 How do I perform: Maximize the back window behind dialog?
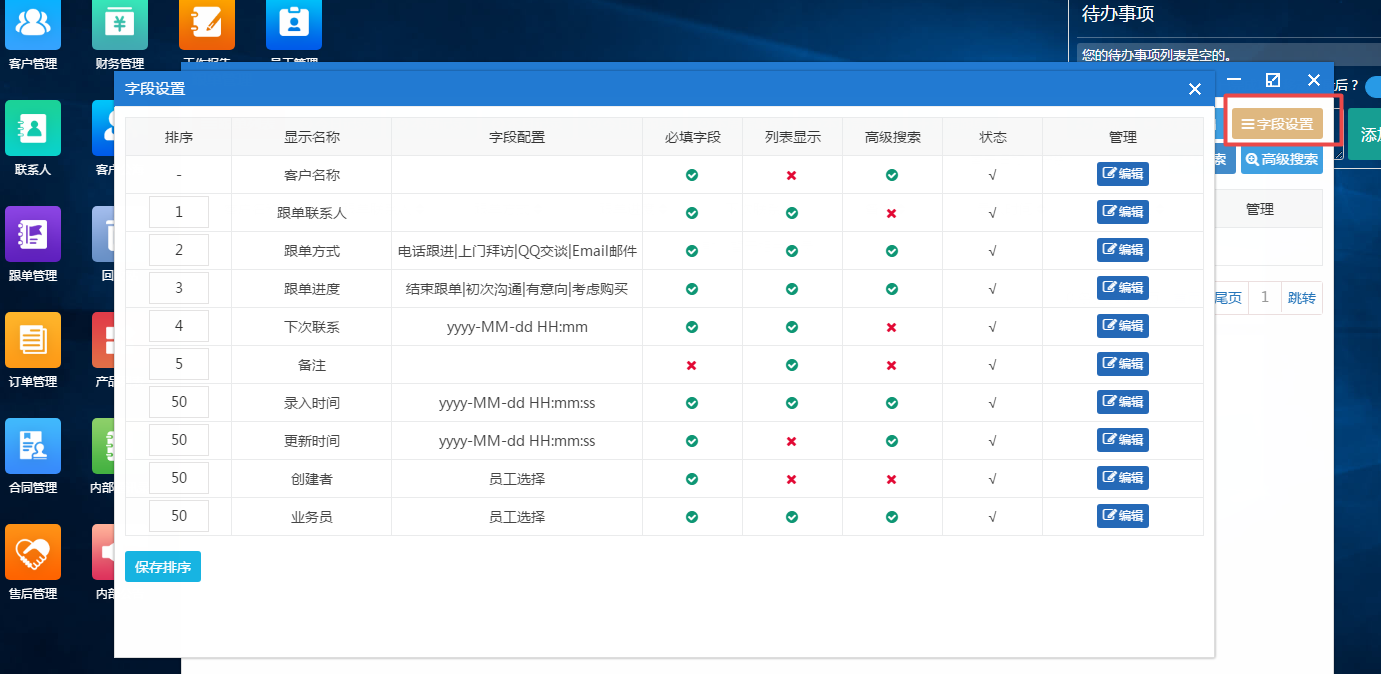coord(1273,80)
